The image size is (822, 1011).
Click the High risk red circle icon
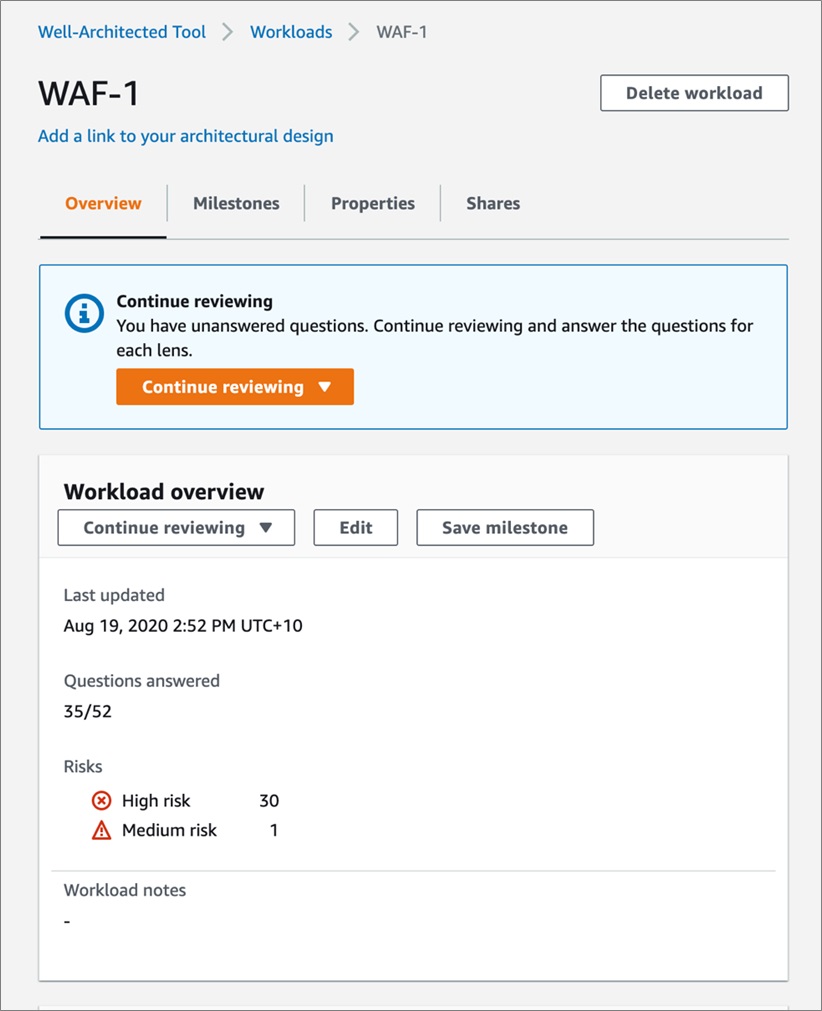[101, 801]
